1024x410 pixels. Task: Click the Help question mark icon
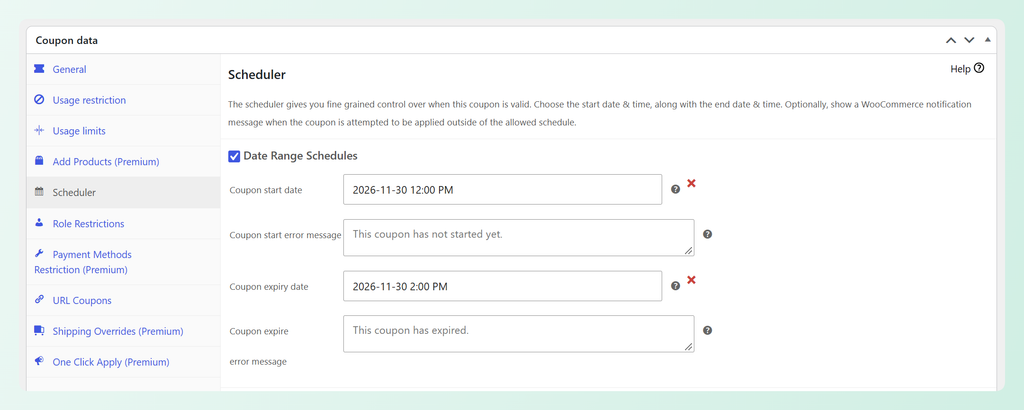(978, 68)
